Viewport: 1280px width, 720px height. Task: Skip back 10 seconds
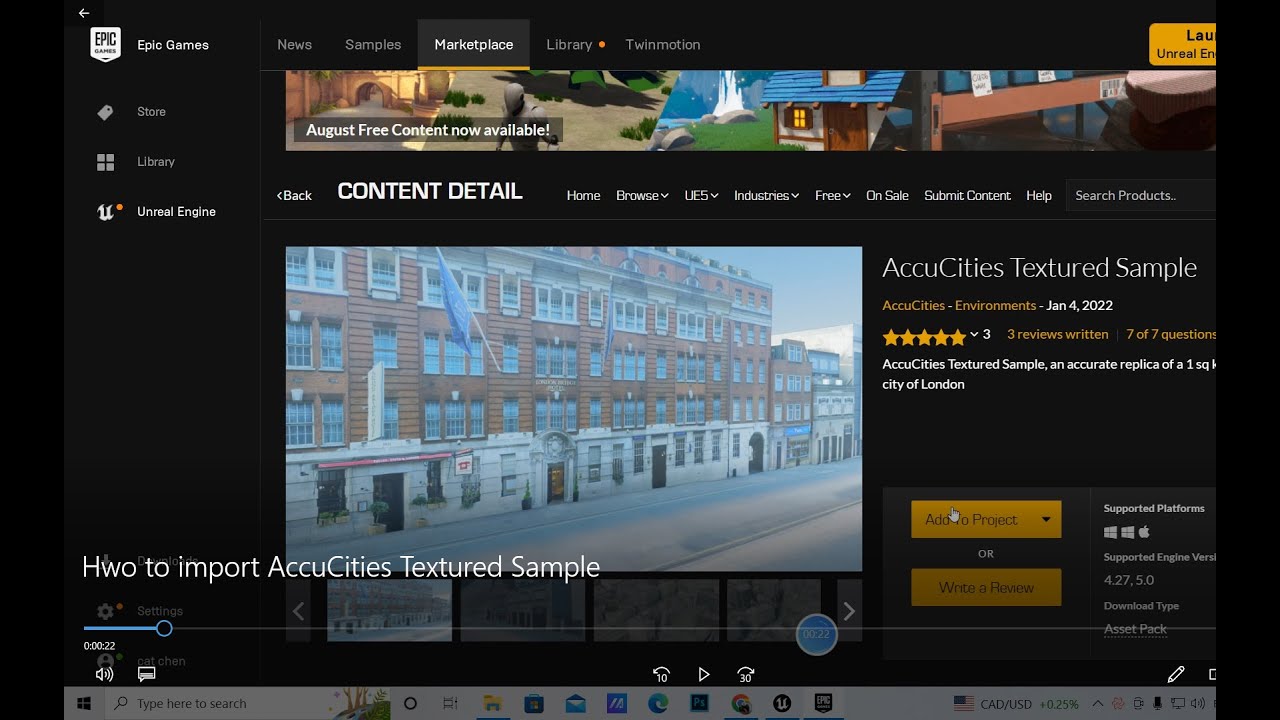tap(661, 675)
